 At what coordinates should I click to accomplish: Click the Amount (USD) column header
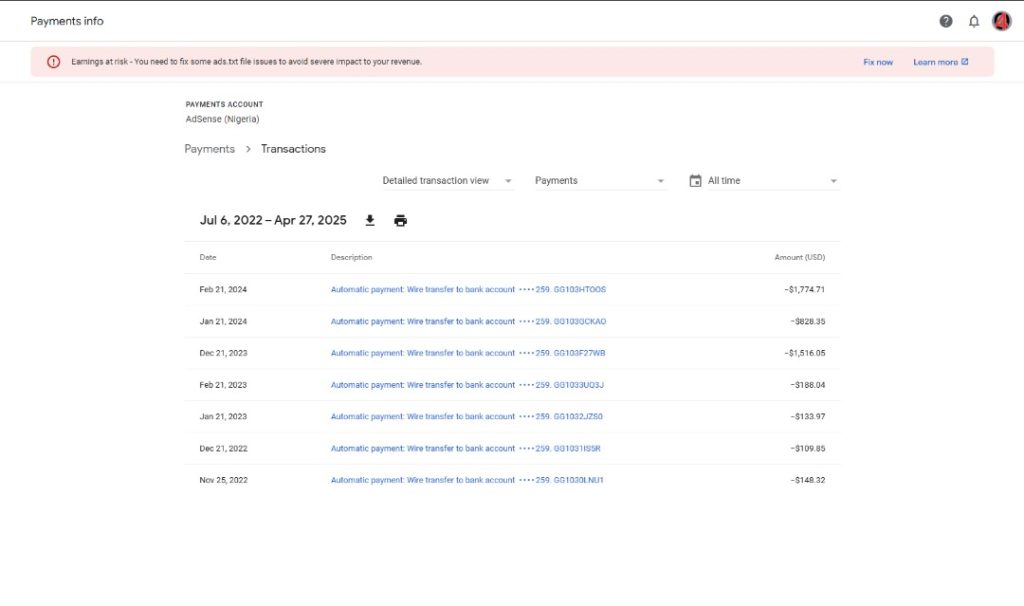point(799,258)
